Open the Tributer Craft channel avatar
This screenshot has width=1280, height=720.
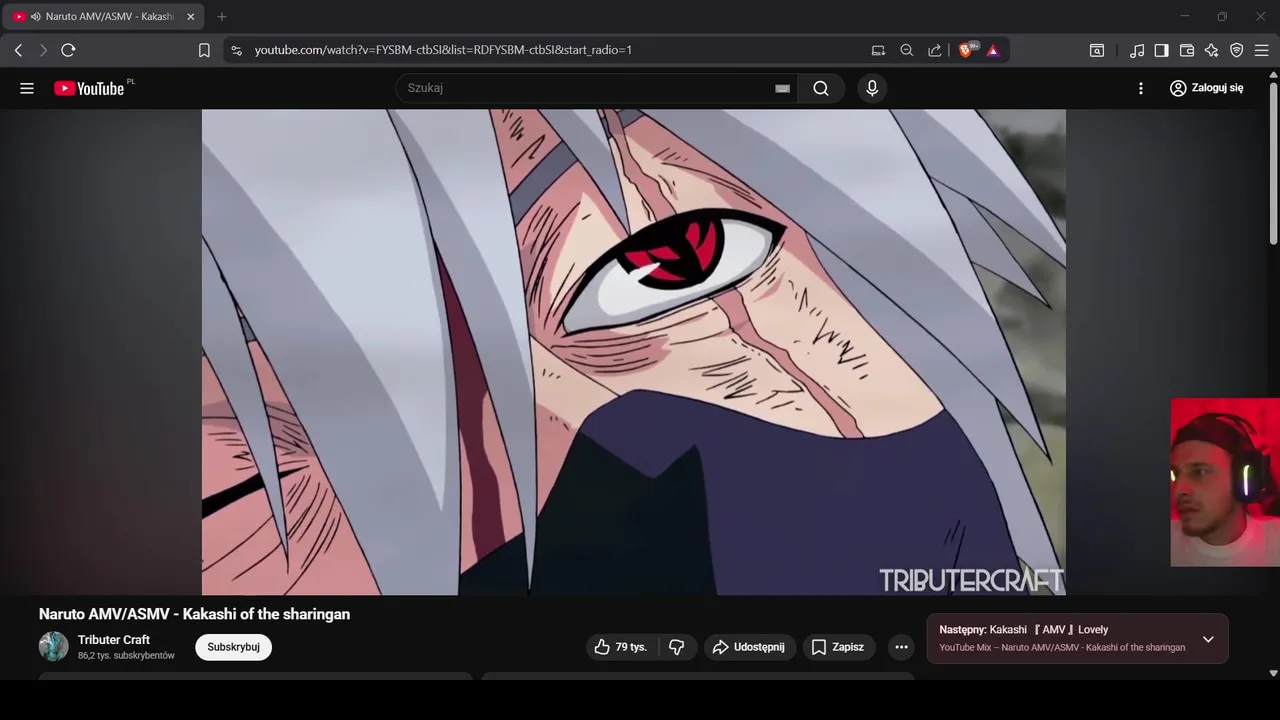54,646
